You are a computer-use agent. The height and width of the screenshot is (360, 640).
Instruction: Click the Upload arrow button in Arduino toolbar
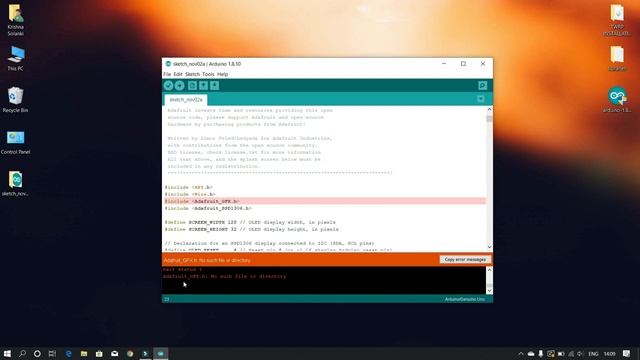pos(180,86)
